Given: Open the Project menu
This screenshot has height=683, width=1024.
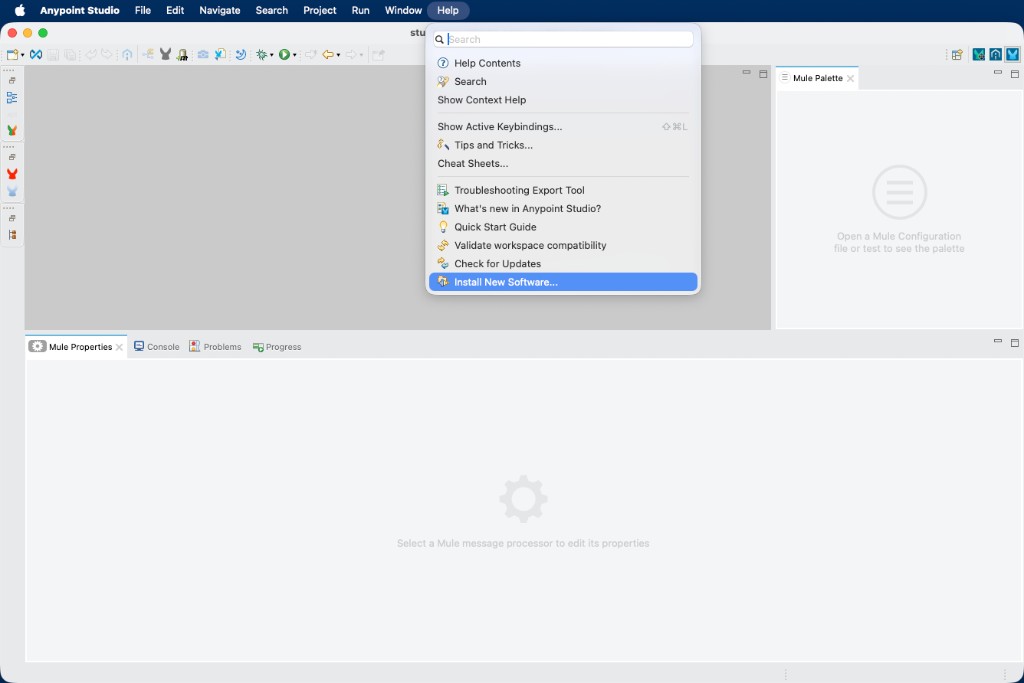Looking at the screenshot, I should (x=319, y=10).
